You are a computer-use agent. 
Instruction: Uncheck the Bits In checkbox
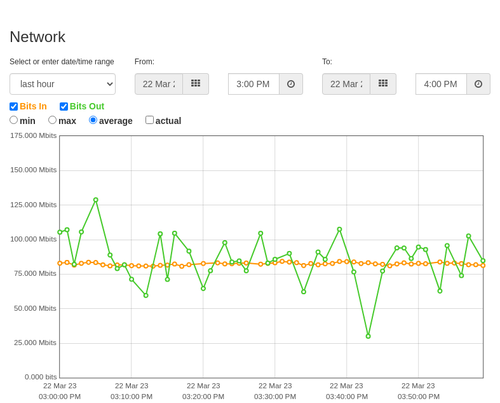point(14,106)
